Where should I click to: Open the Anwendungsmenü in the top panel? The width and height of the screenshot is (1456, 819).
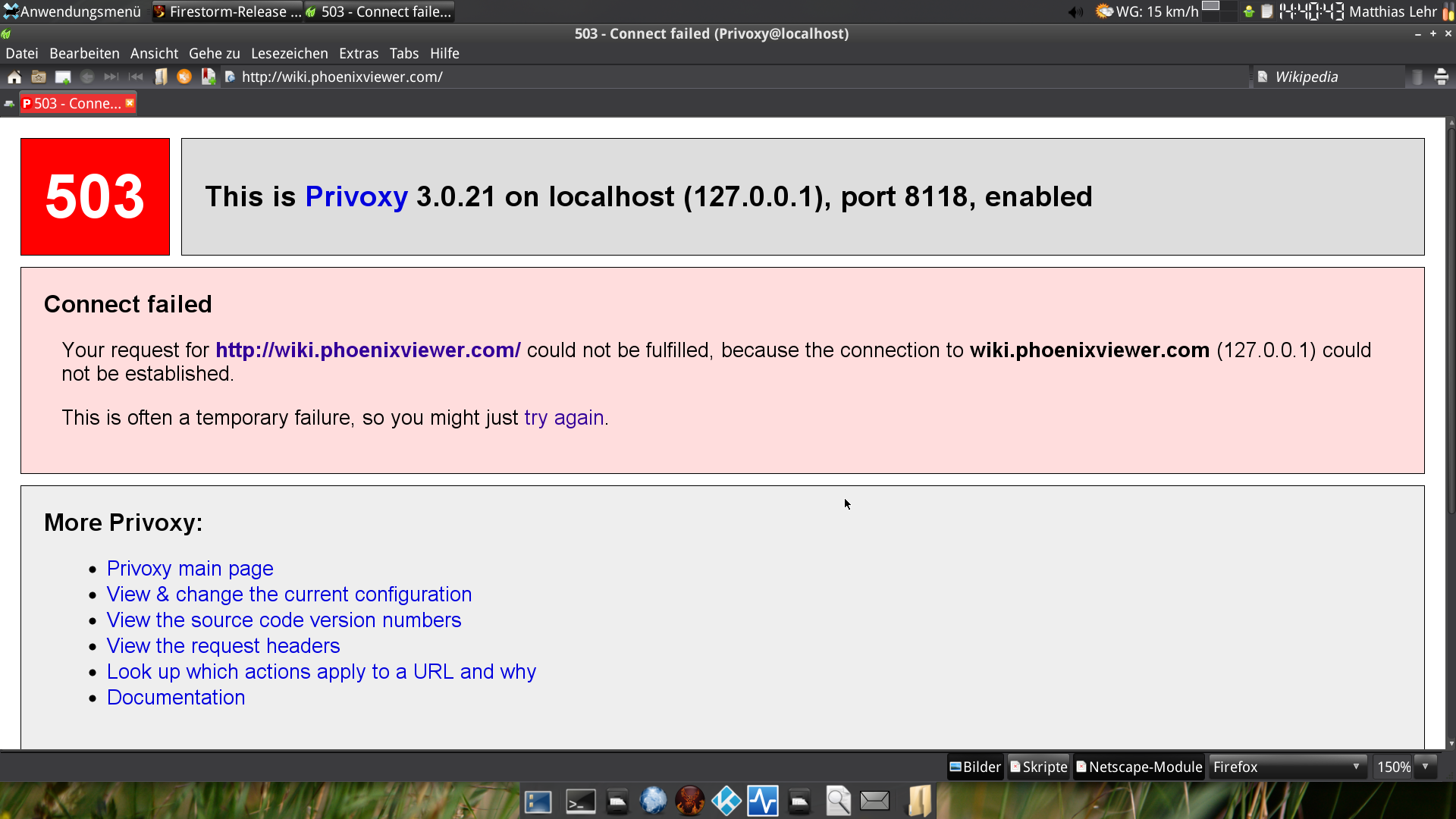click(72, 11)
